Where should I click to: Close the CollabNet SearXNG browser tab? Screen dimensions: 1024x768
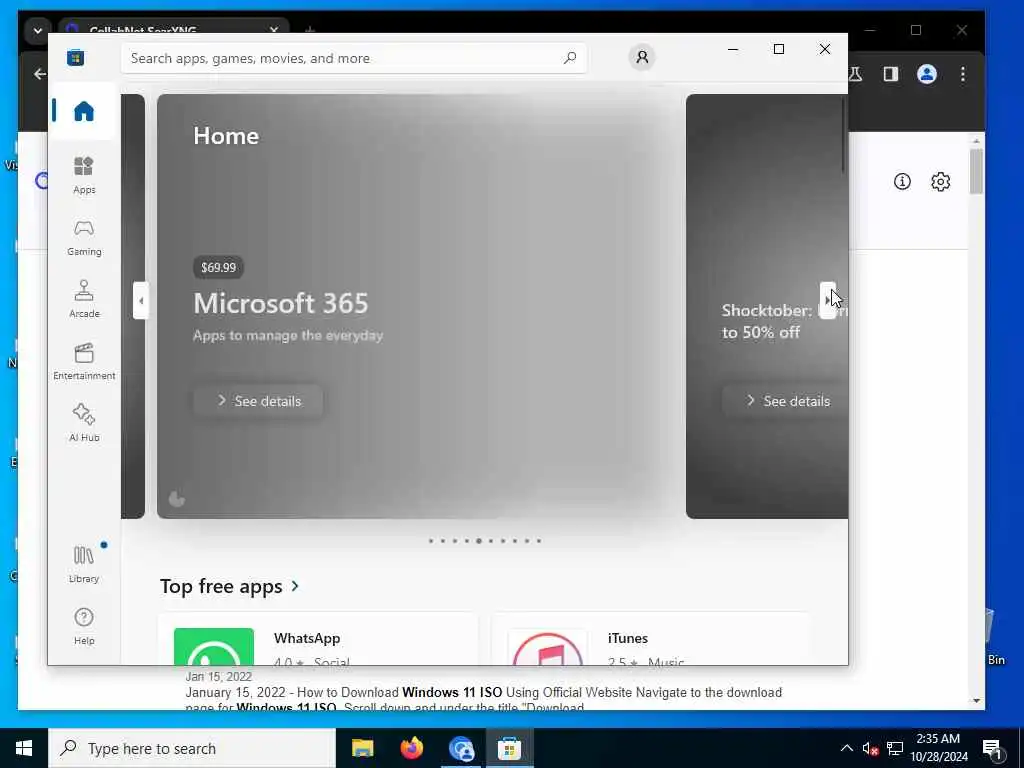click(x=274, y=29)
